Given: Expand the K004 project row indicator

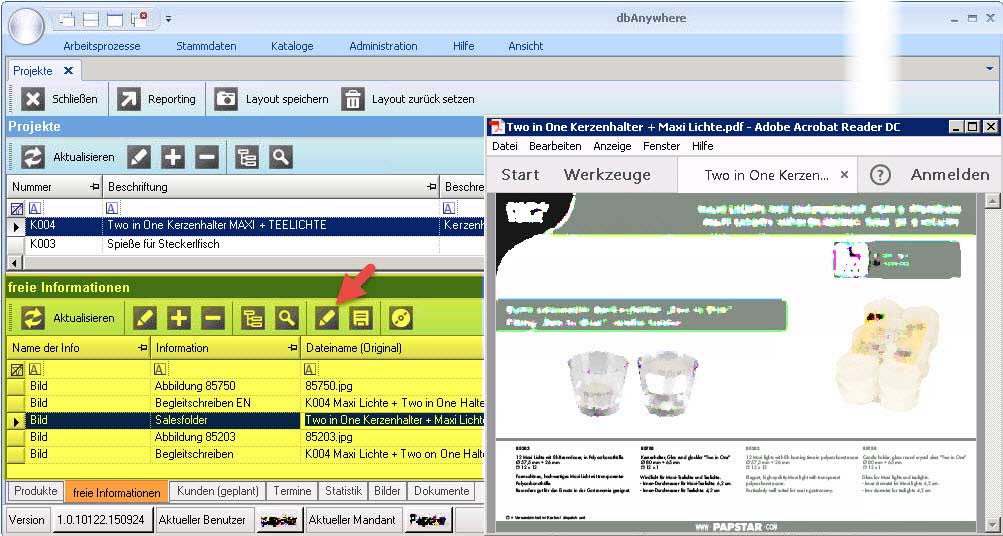Looking at the screenshot, I should click(16, 226).
